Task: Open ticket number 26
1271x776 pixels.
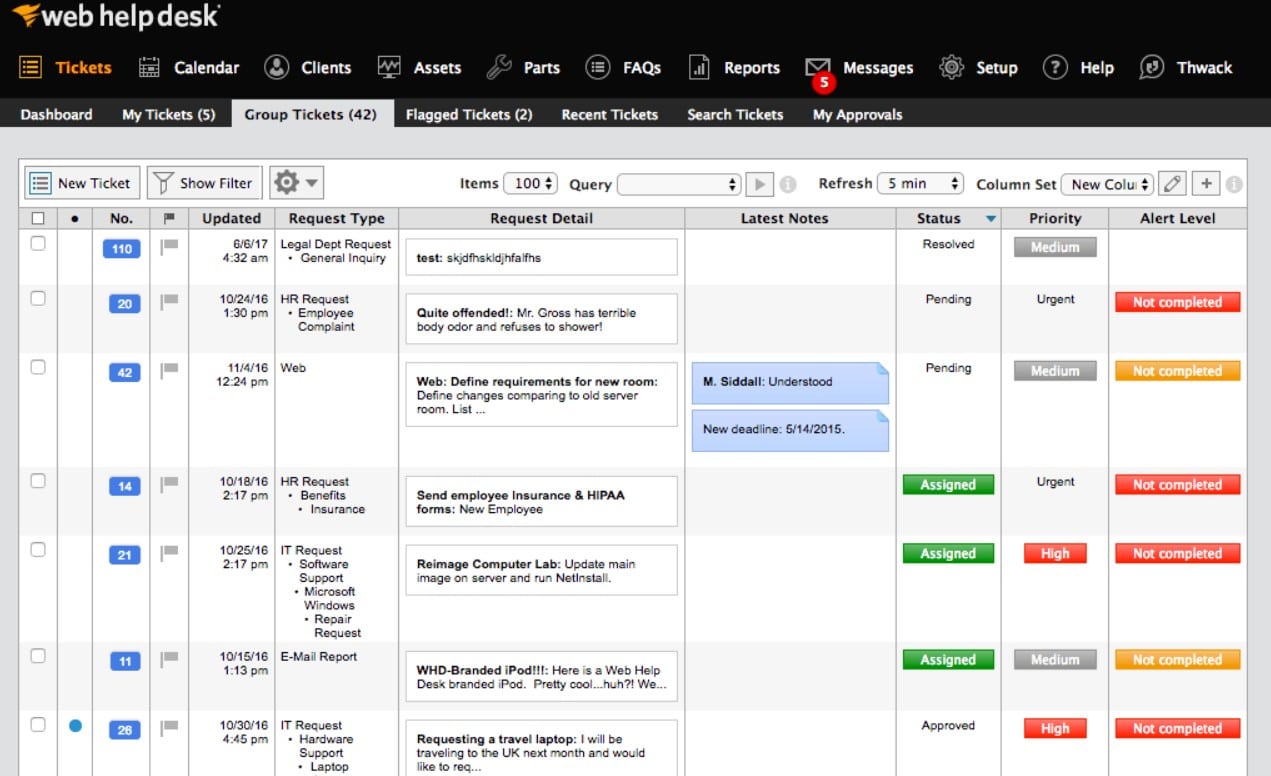Action: (x=125, y=730)
